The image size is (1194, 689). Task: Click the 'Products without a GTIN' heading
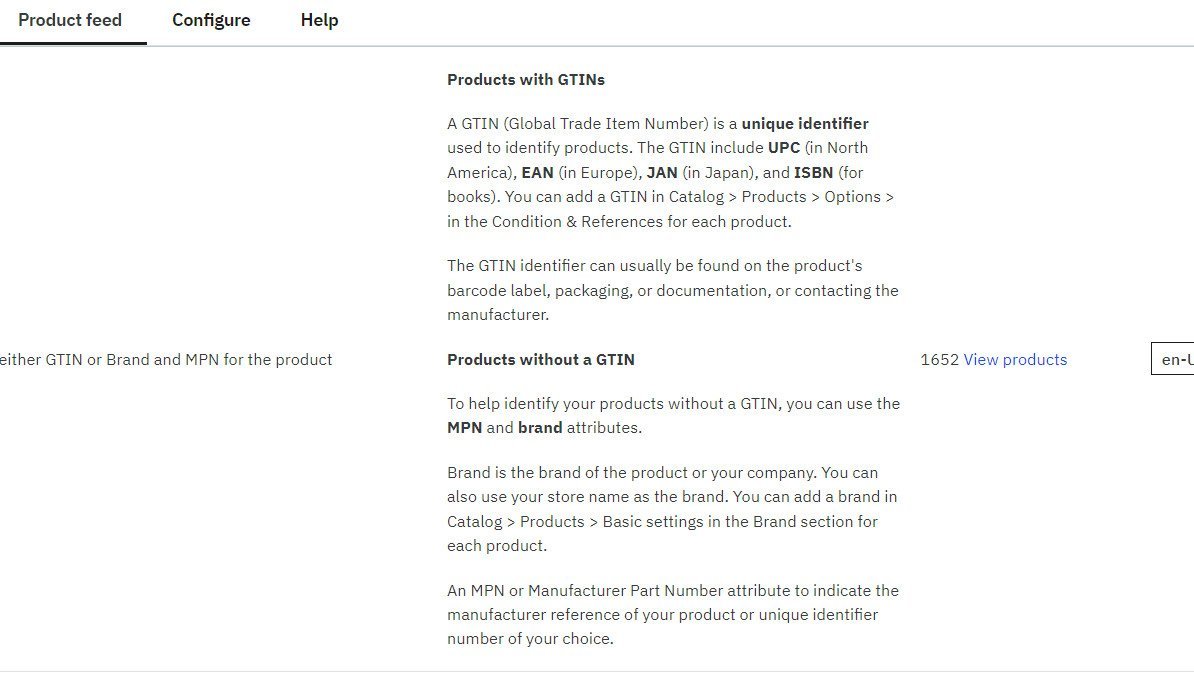[x=541, y=360]
